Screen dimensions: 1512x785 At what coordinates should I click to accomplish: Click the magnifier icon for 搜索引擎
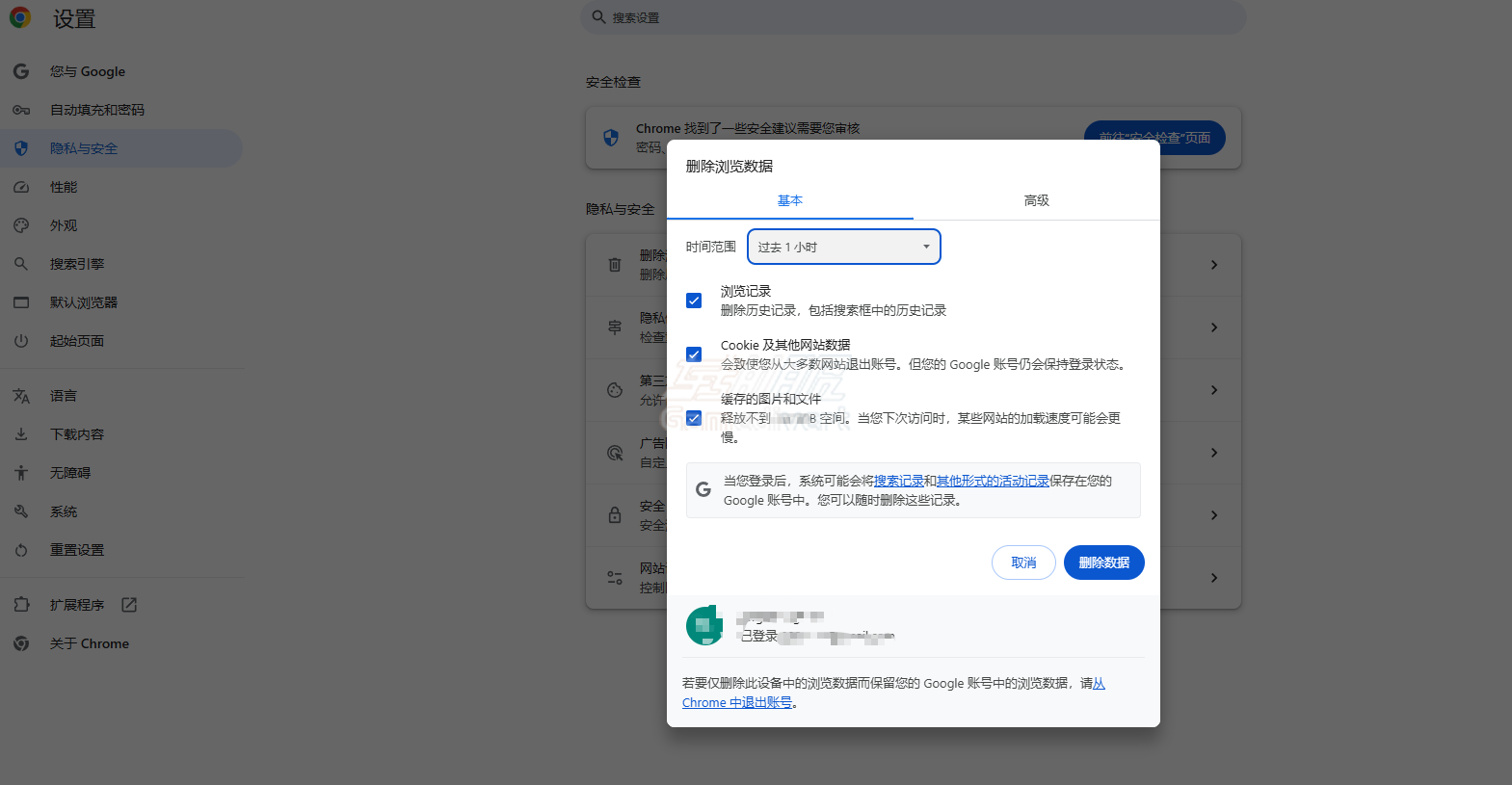[x=21, y=264]
